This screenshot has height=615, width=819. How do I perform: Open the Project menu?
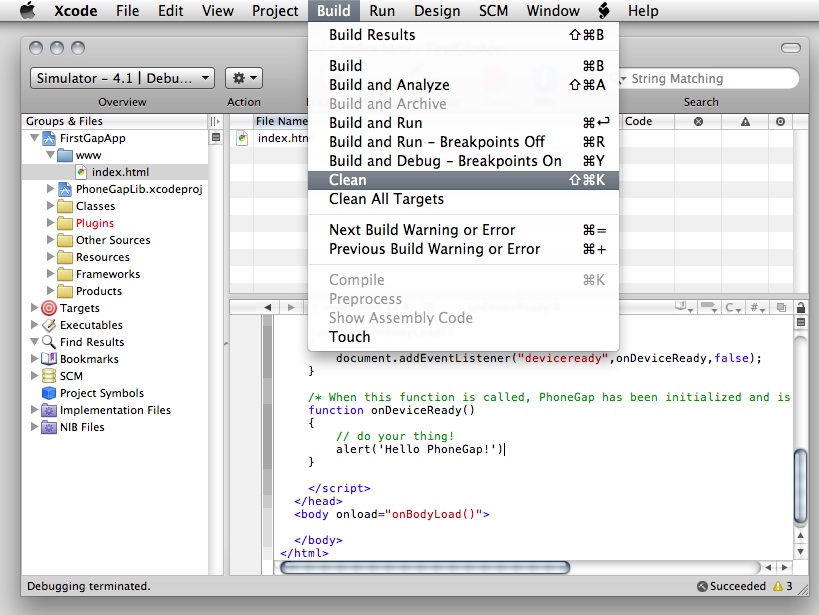pos(275,10)
